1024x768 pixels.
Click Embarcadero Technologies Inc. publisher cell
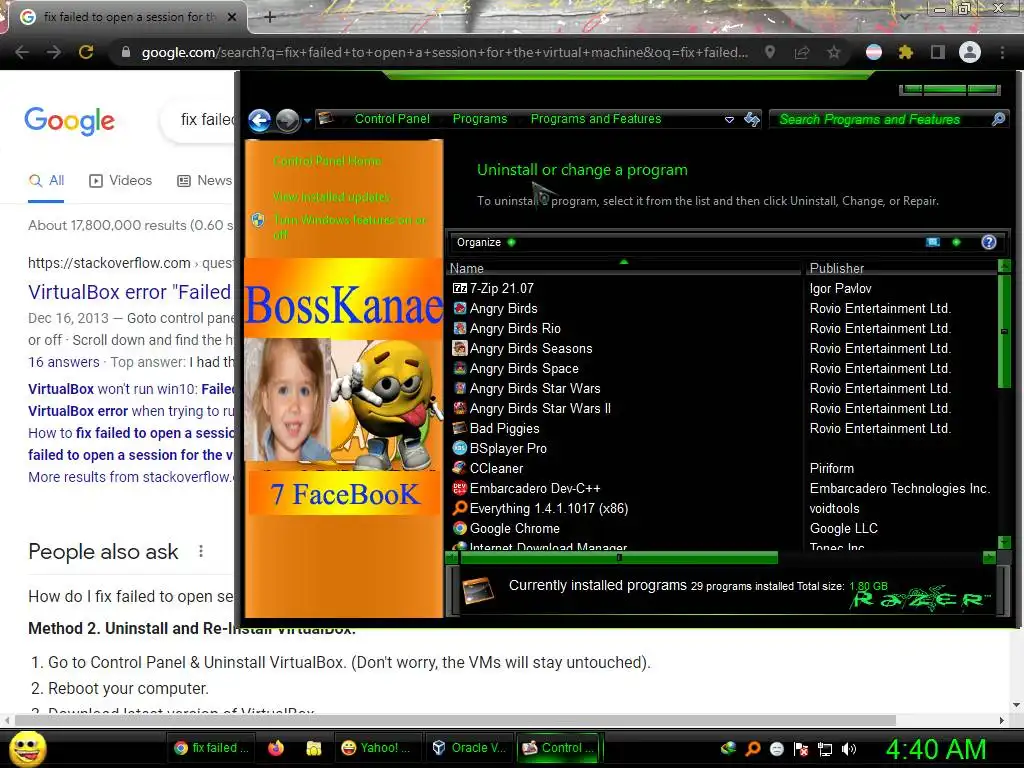(899, 488)
